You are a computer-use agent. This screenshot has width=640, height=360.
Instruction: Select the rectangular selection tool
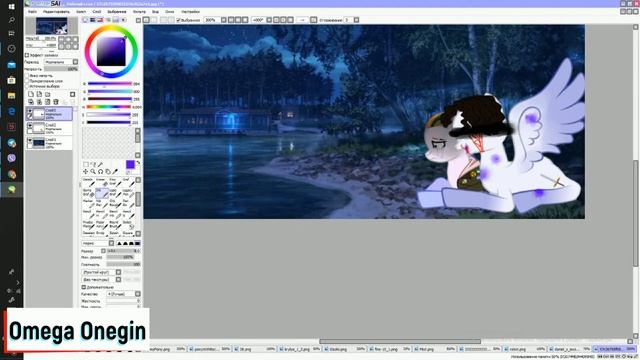tap(86, 164)
